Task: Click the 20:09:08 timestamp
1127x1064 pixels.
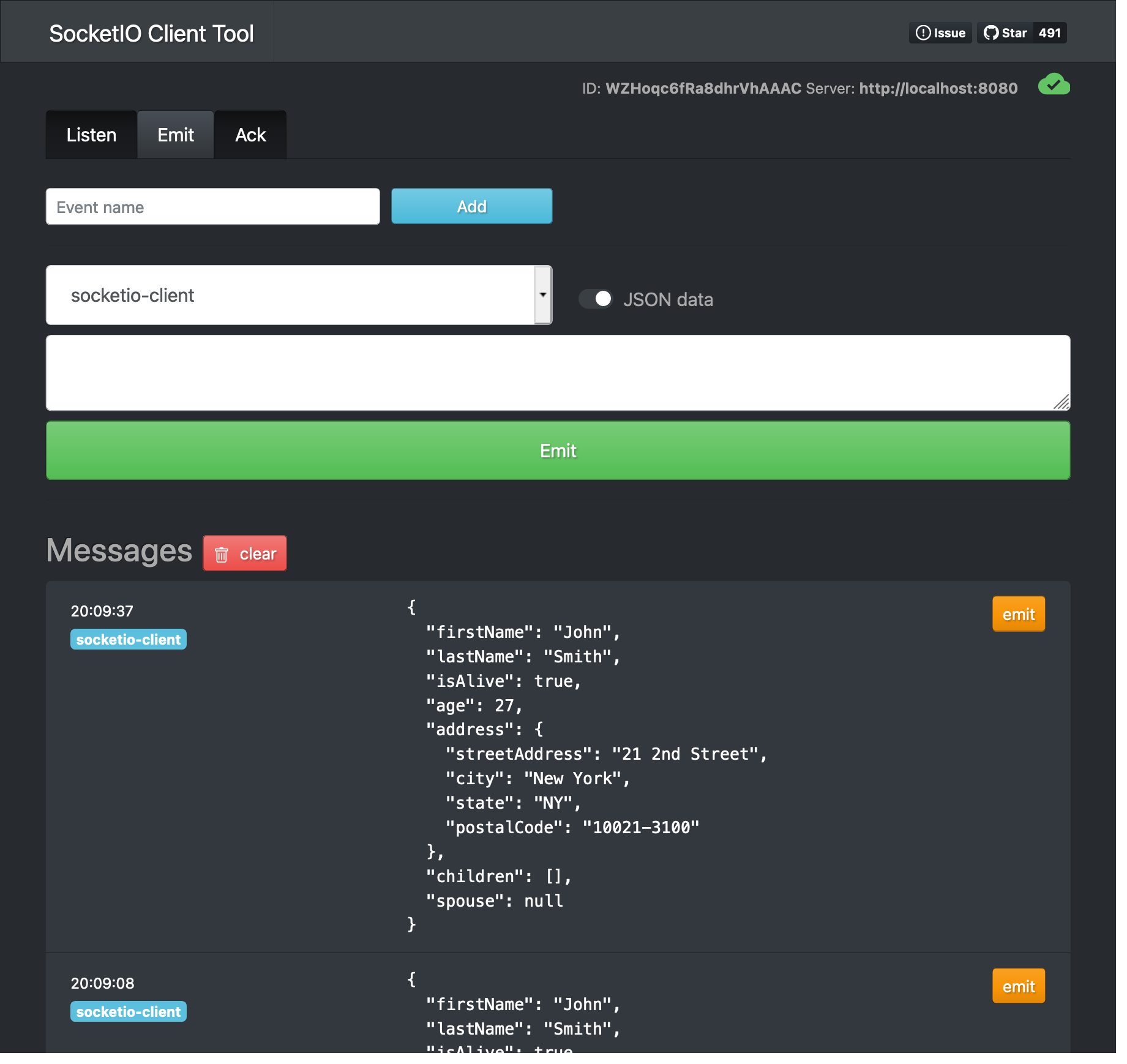Action: click(x=102, y=983)
